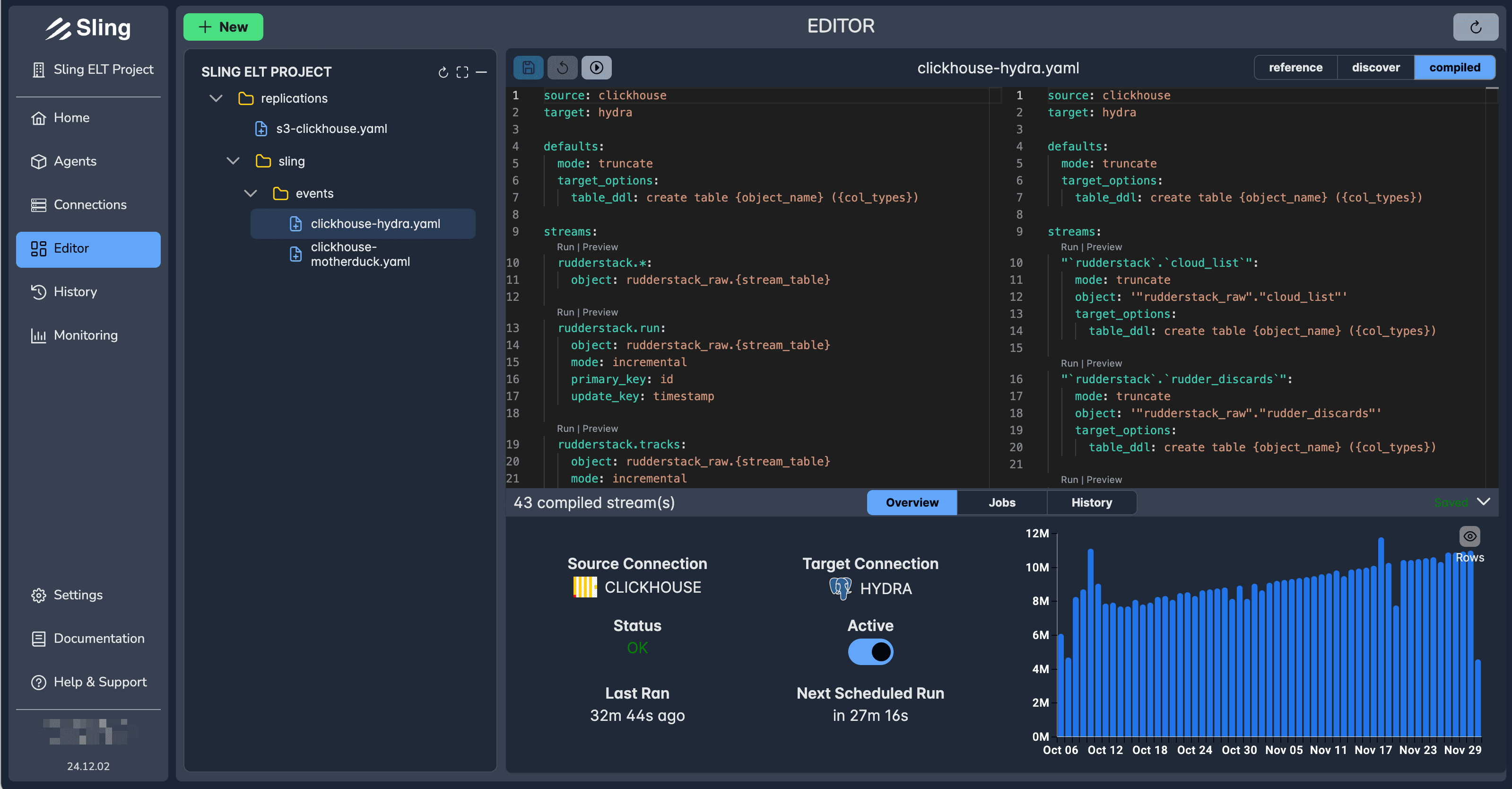Open the History section in the sidebar
1512x789 pixels.
point(75,292)
